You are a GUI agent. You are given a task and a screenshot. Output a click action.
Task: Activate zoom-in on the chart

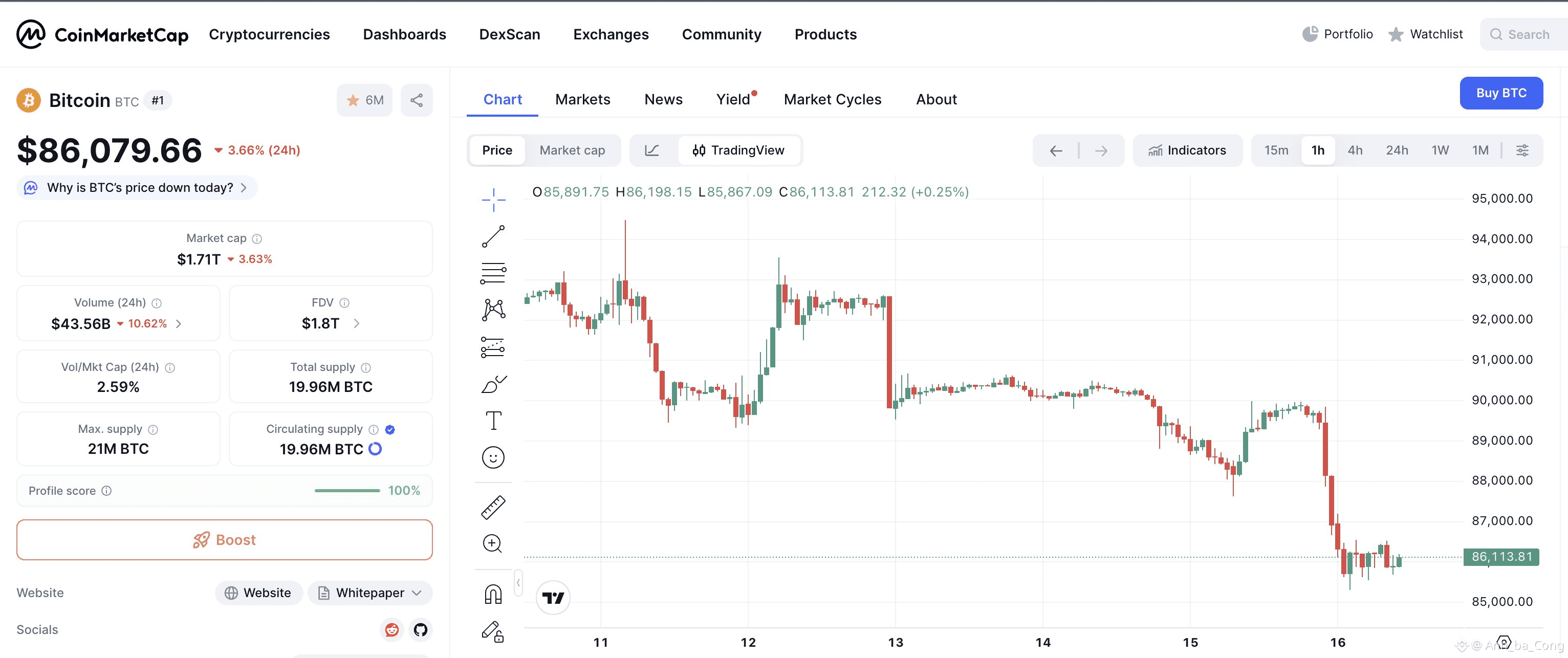(494, 543)
